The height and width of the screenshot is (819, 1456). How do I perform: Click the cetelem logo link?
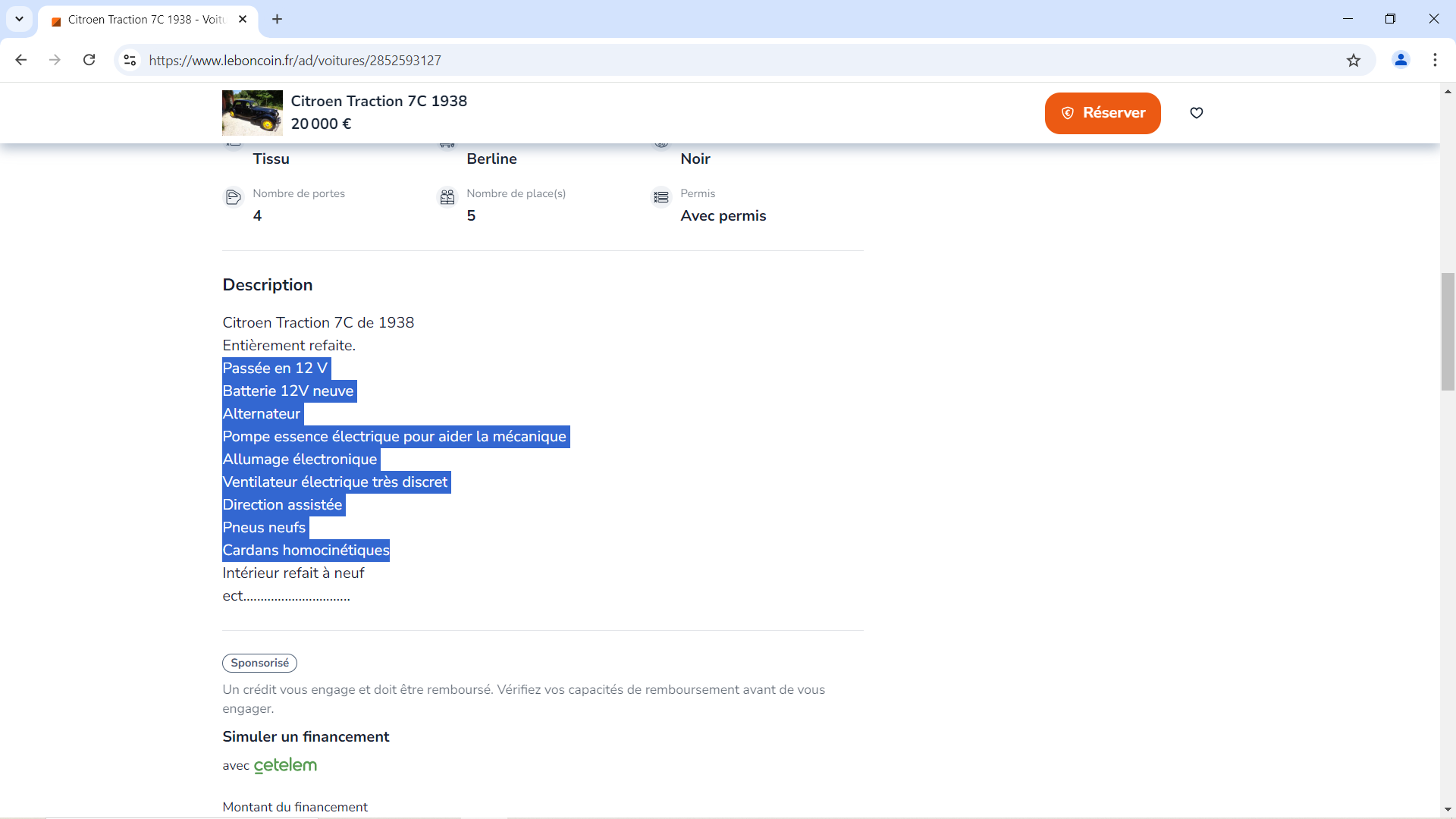click(285, 765)
